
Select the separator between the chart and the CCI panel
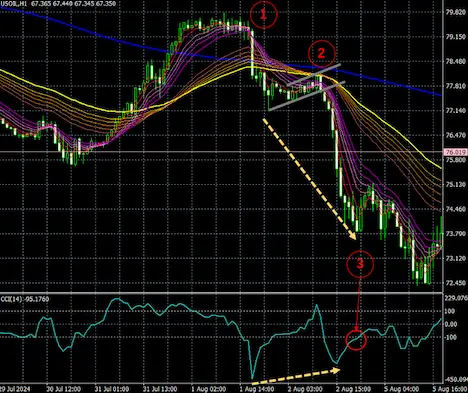click(x=221, y=293)
